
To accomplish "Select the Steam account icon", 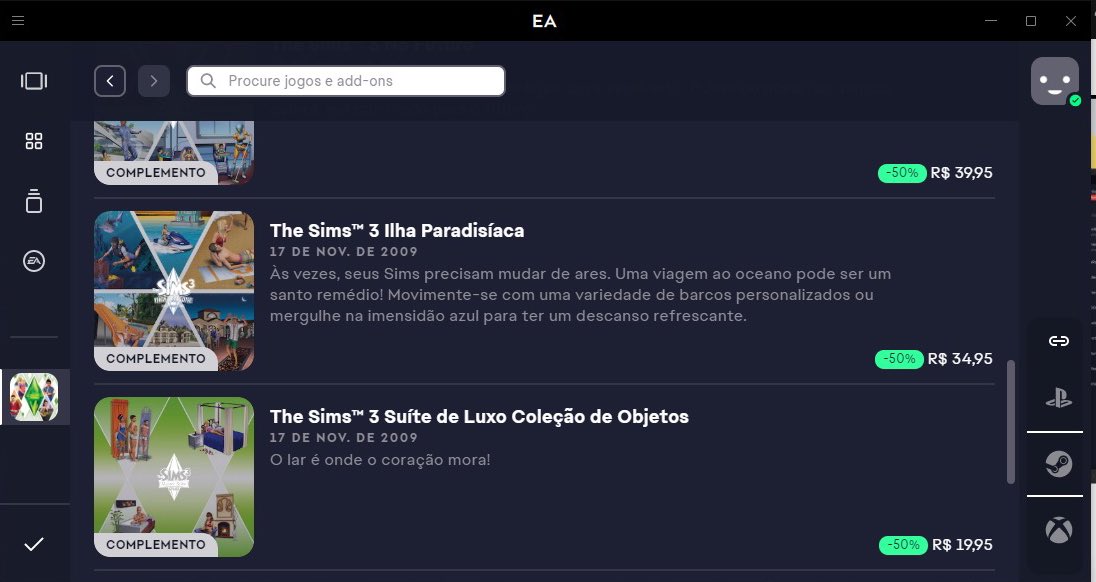I will tap(1059, 464).
